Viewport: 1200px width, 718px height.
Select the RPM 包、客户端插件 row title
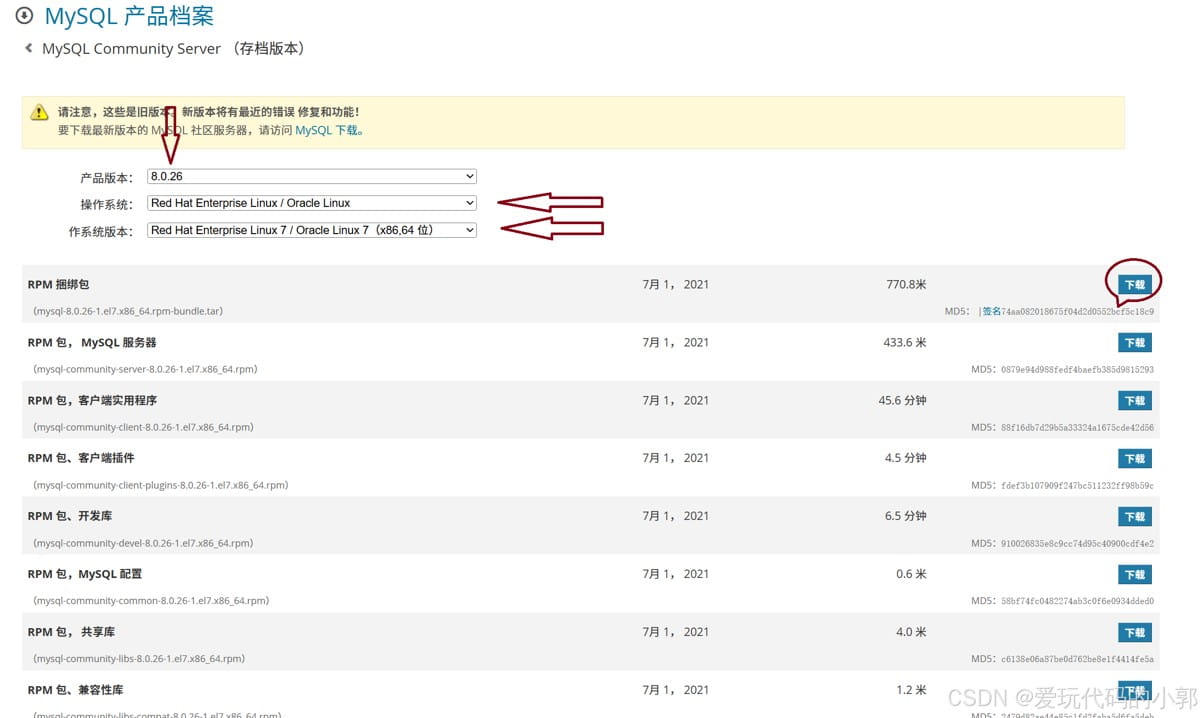[x=81, y=458]
